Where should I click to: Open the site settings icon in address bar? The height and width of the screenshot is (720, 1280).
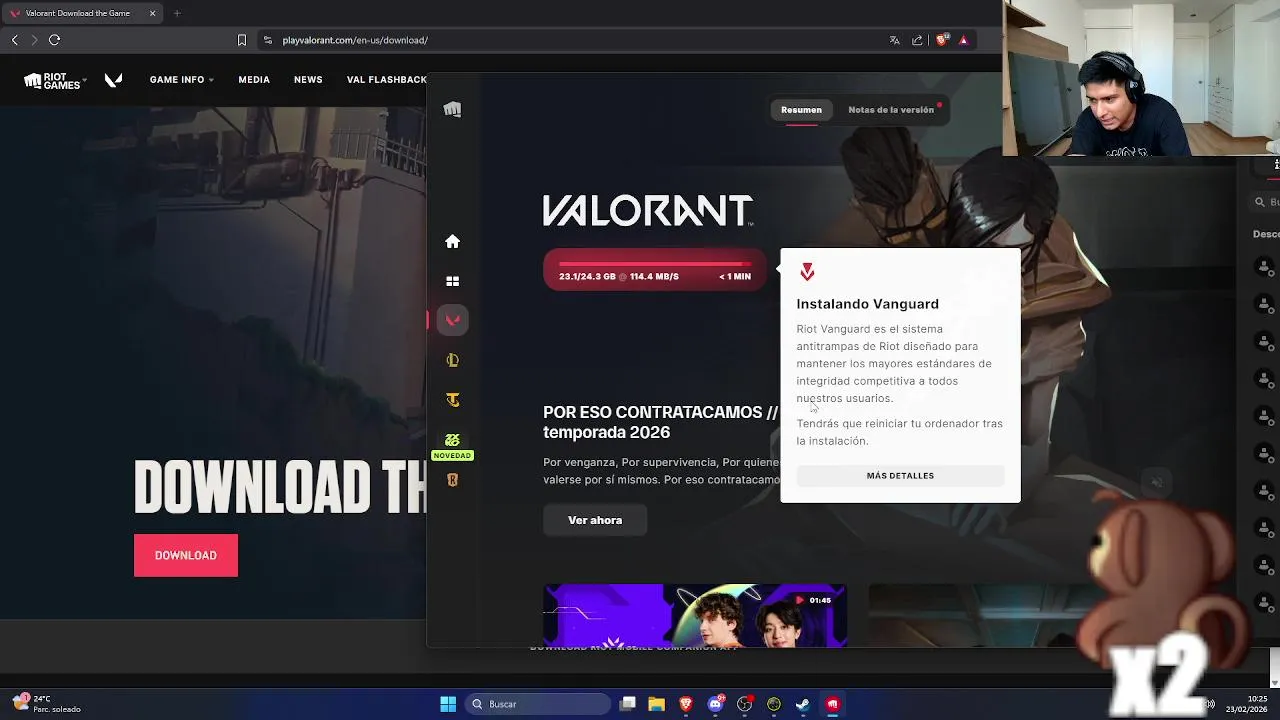(x=267, y=40)
